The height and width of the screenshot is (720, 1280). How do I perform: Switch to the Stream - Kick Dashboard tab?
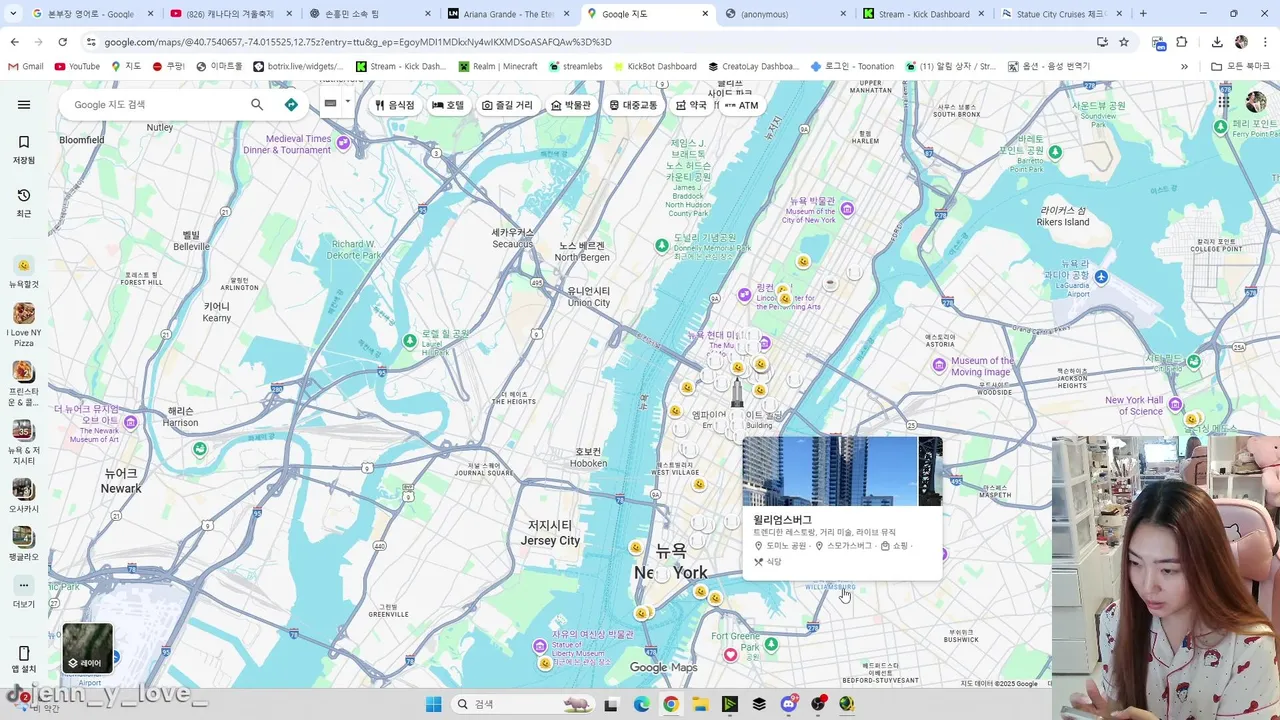pos(920,14)
